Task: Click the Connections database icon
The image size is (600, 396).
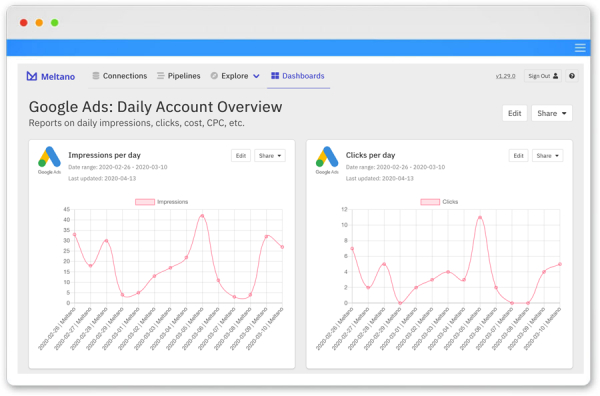Action: (x=96, y=76)
